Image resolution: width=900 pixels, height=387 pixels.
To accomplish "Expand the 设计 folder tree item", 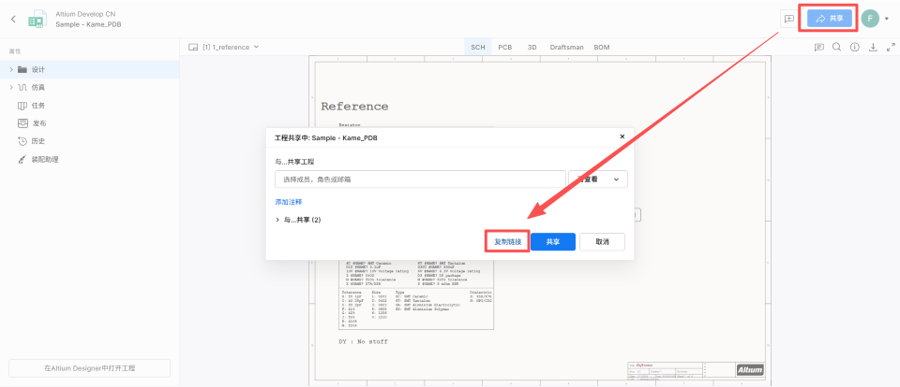I will [x=11, y=69].
